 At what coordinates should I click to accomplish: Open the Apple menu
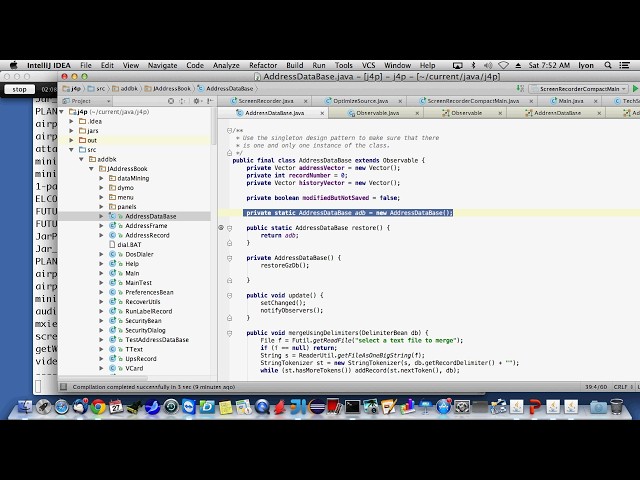pos(14,65)
